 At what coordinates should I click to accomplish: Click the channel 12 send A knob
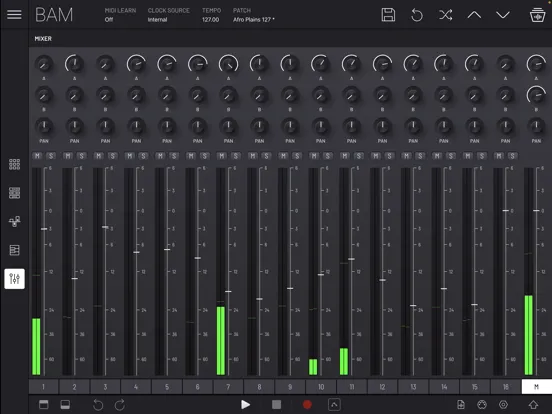382,64
